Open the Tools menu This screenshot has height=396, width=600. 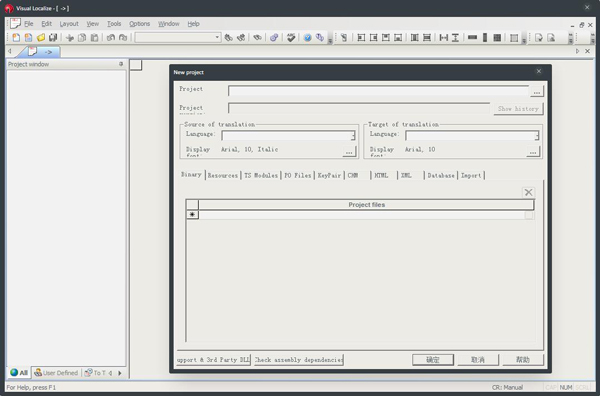(x=114, y=24)
